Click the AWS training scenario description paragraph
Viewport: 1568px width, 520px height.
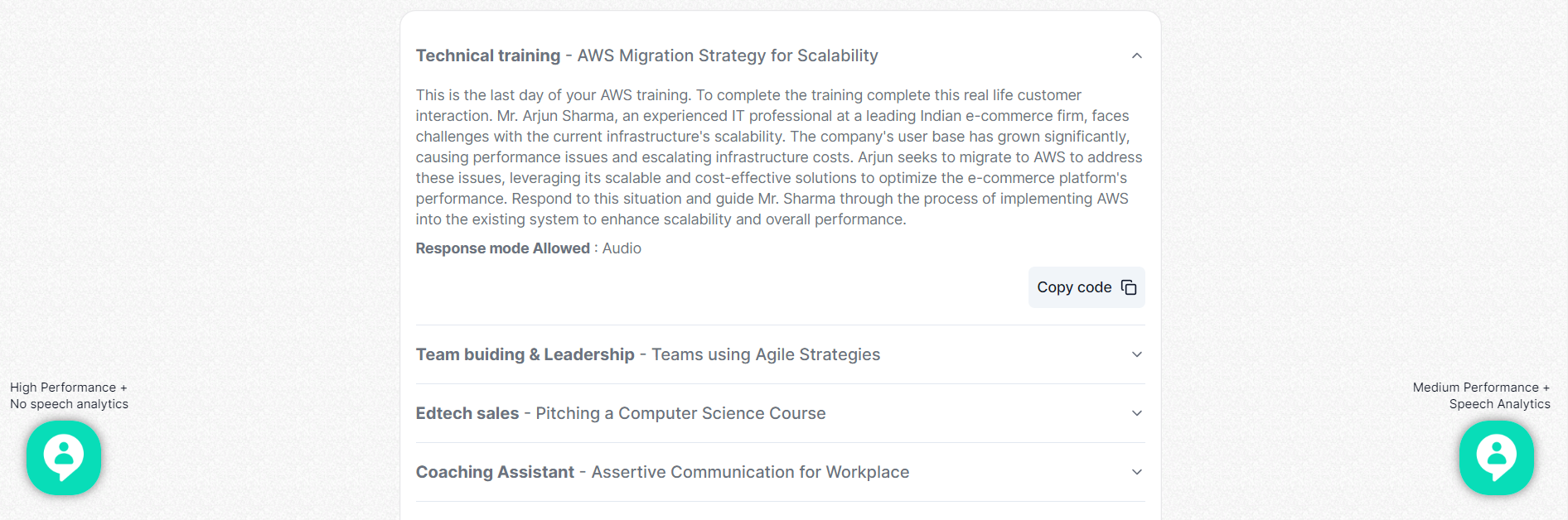coord(779,157)
